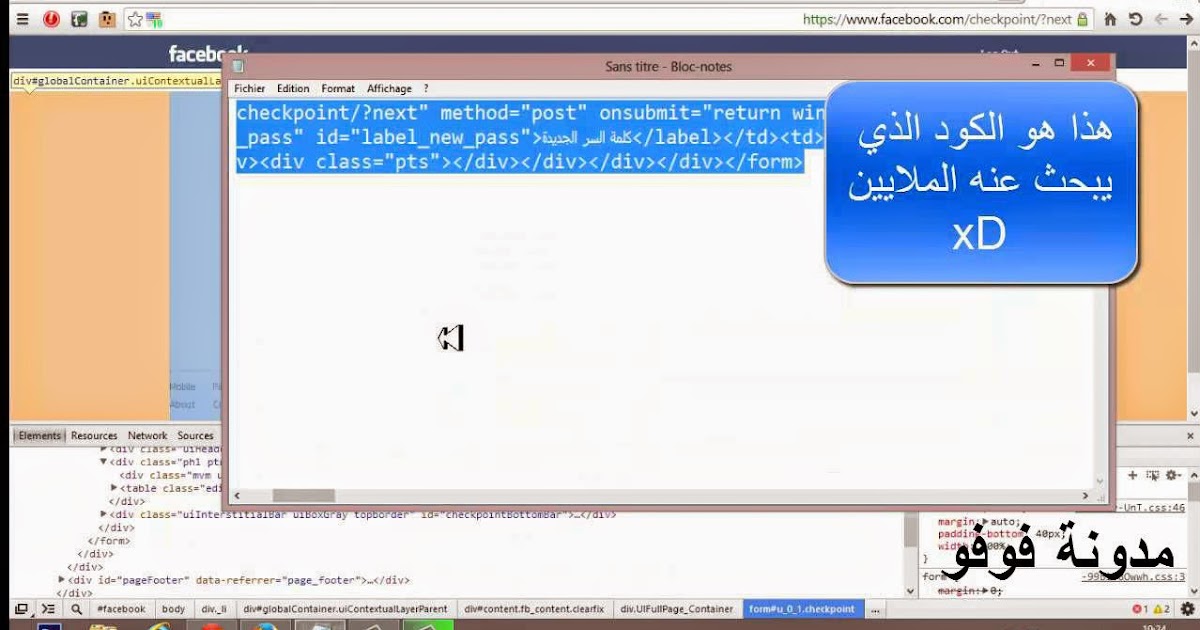
Task: Open the Format menu in Notepad
Action: coord(338,89)
